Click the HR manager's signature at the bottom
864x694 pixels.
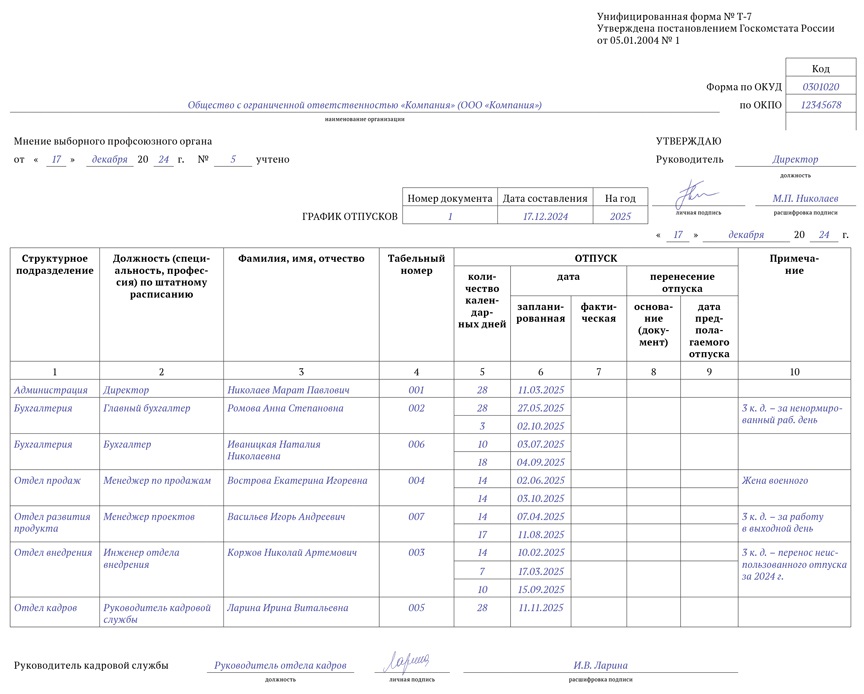tap(406, 662)
